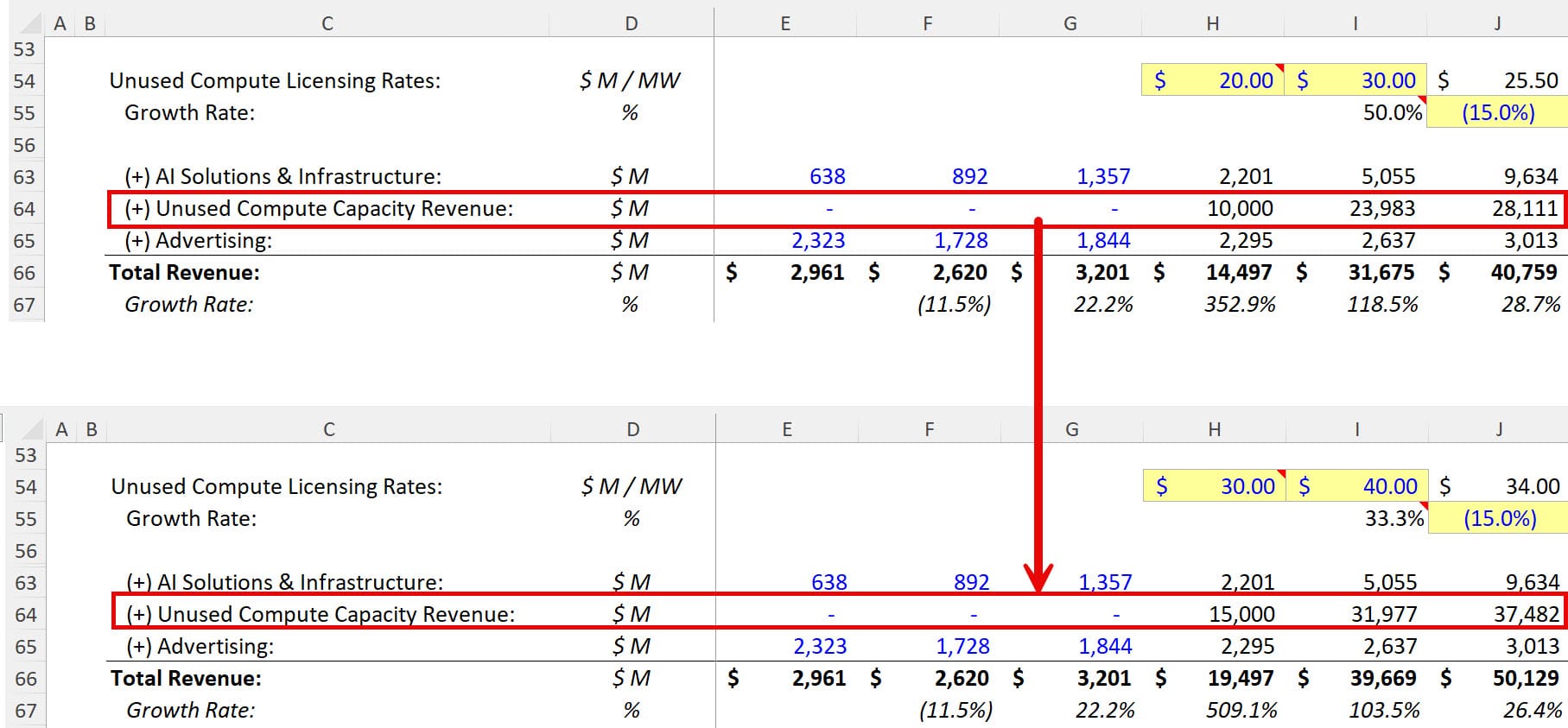Select the 26.4% growth rate cell

(x=1499, y=710)
